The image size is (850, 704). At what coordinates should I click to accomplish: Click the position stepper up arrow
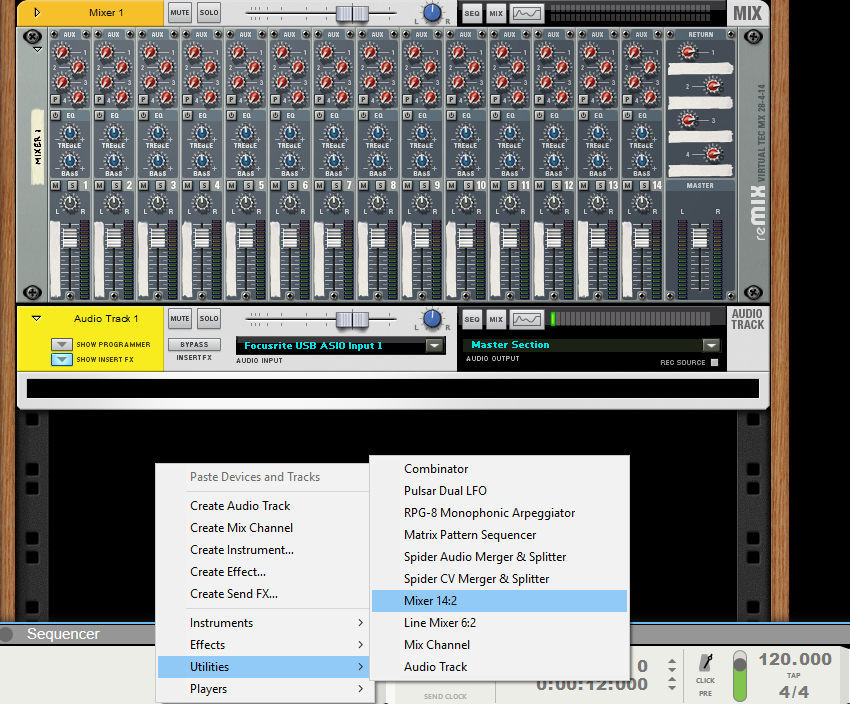coord(672,663)
